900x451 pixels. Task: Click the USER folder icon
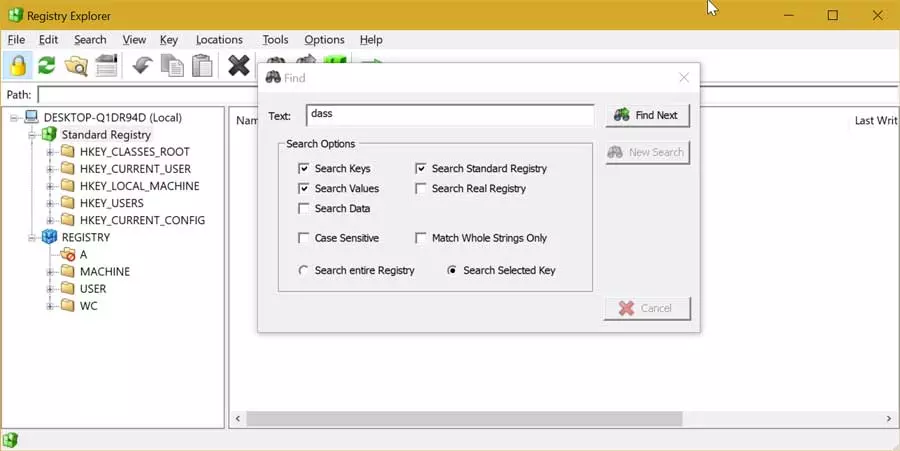pyautogui.click(x=68, y=288)
